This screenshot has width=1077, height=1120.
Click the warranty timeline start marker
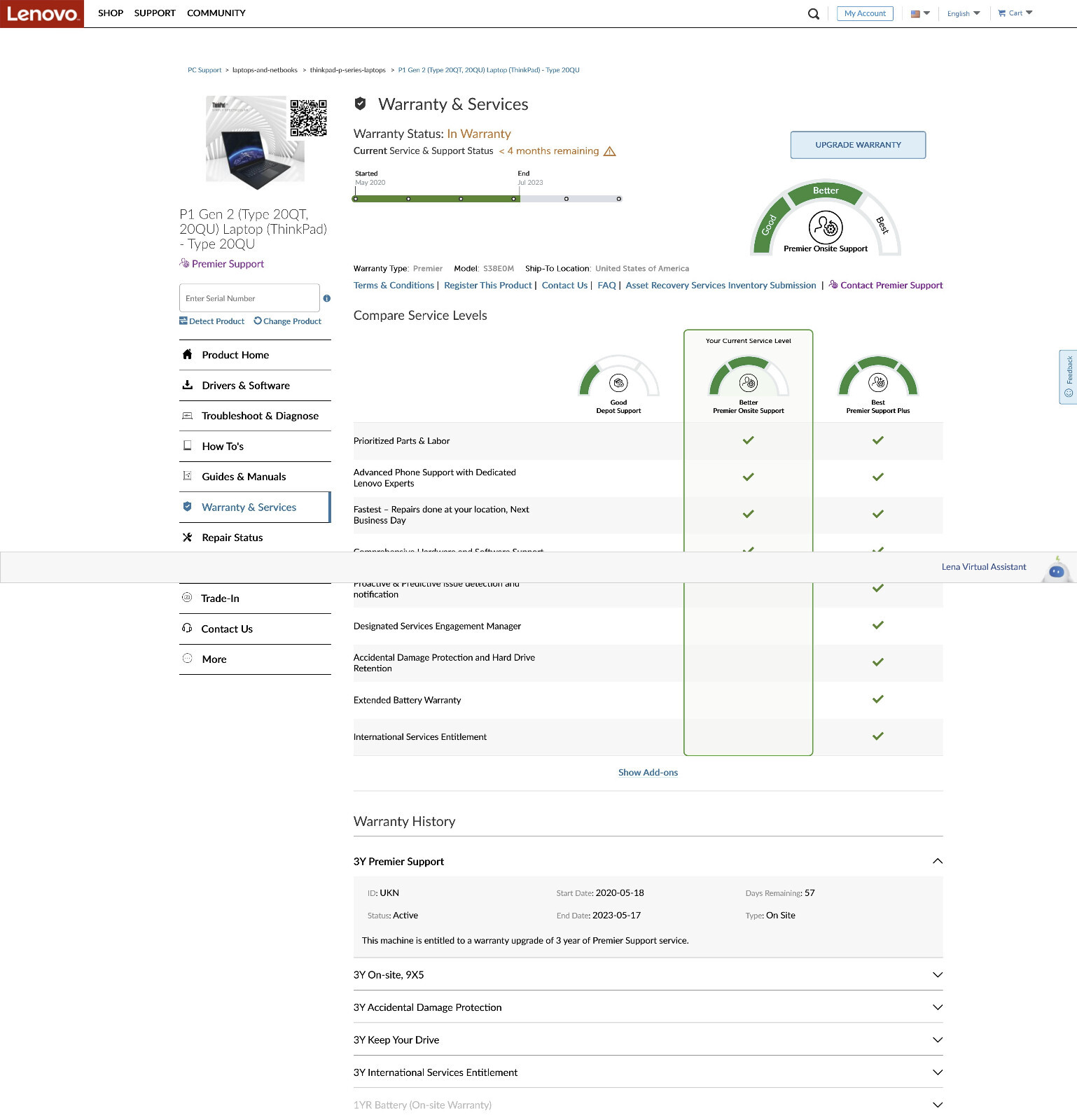point(356,199)
